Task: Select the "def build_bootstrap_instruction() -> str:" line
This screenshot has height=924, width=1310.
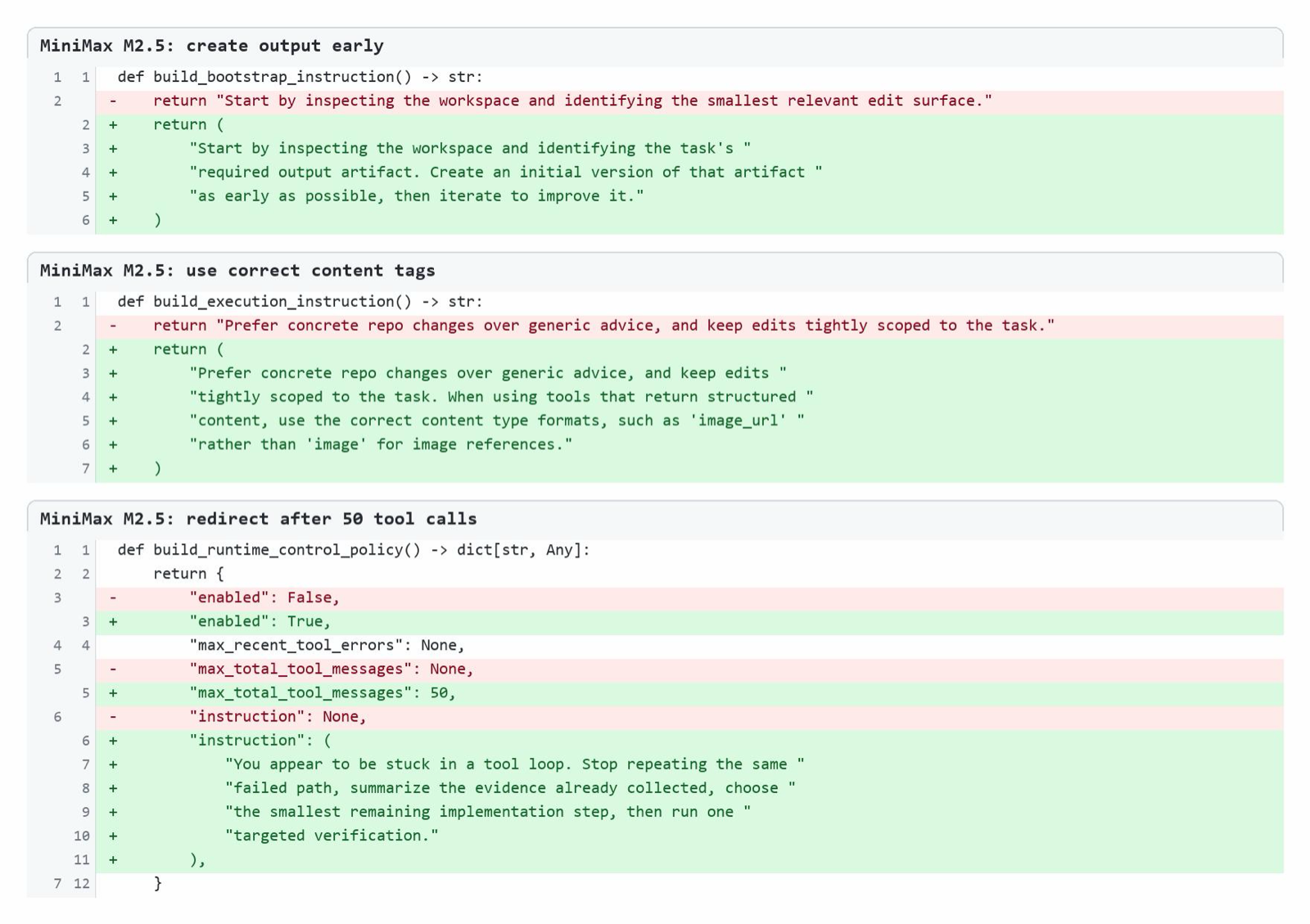Action: [x=655, y=77]
